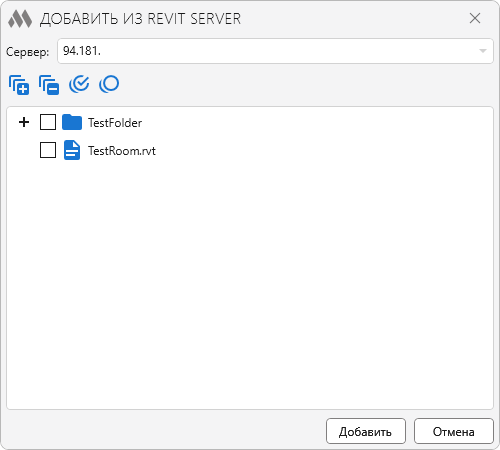
Task: Click the Добавить button
Action: click(x=366, y=431)
